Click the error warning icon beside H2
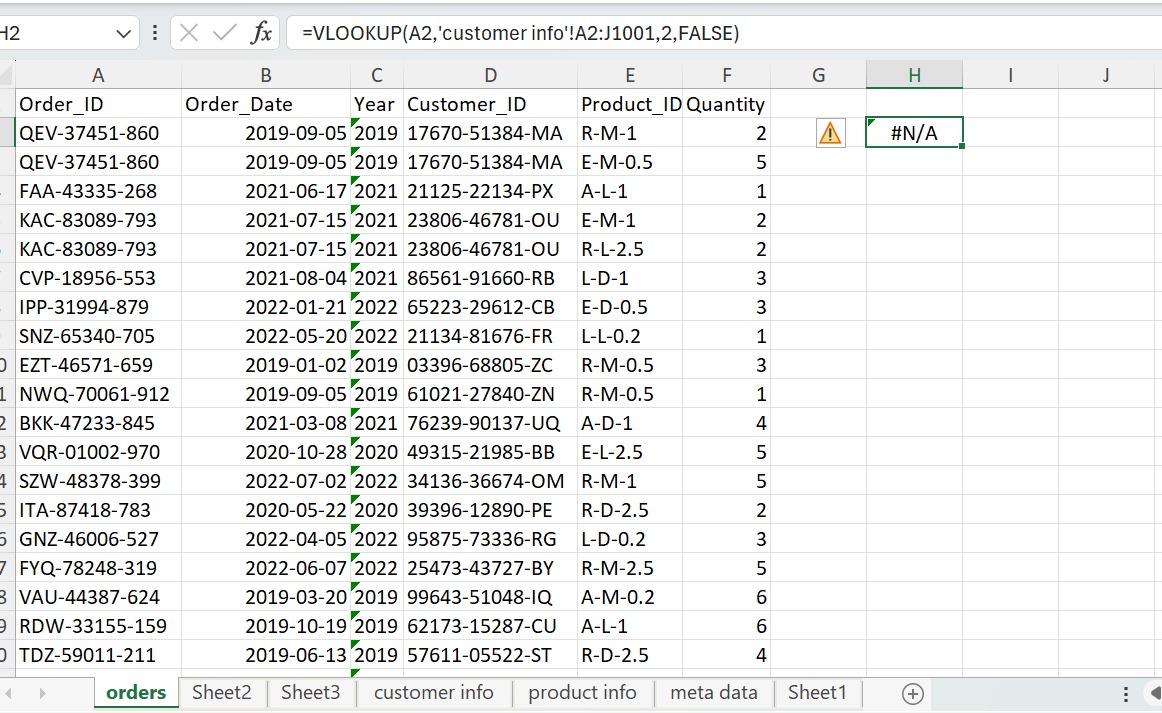This screenshot has height=713, width=1162. tap(830, 133)
